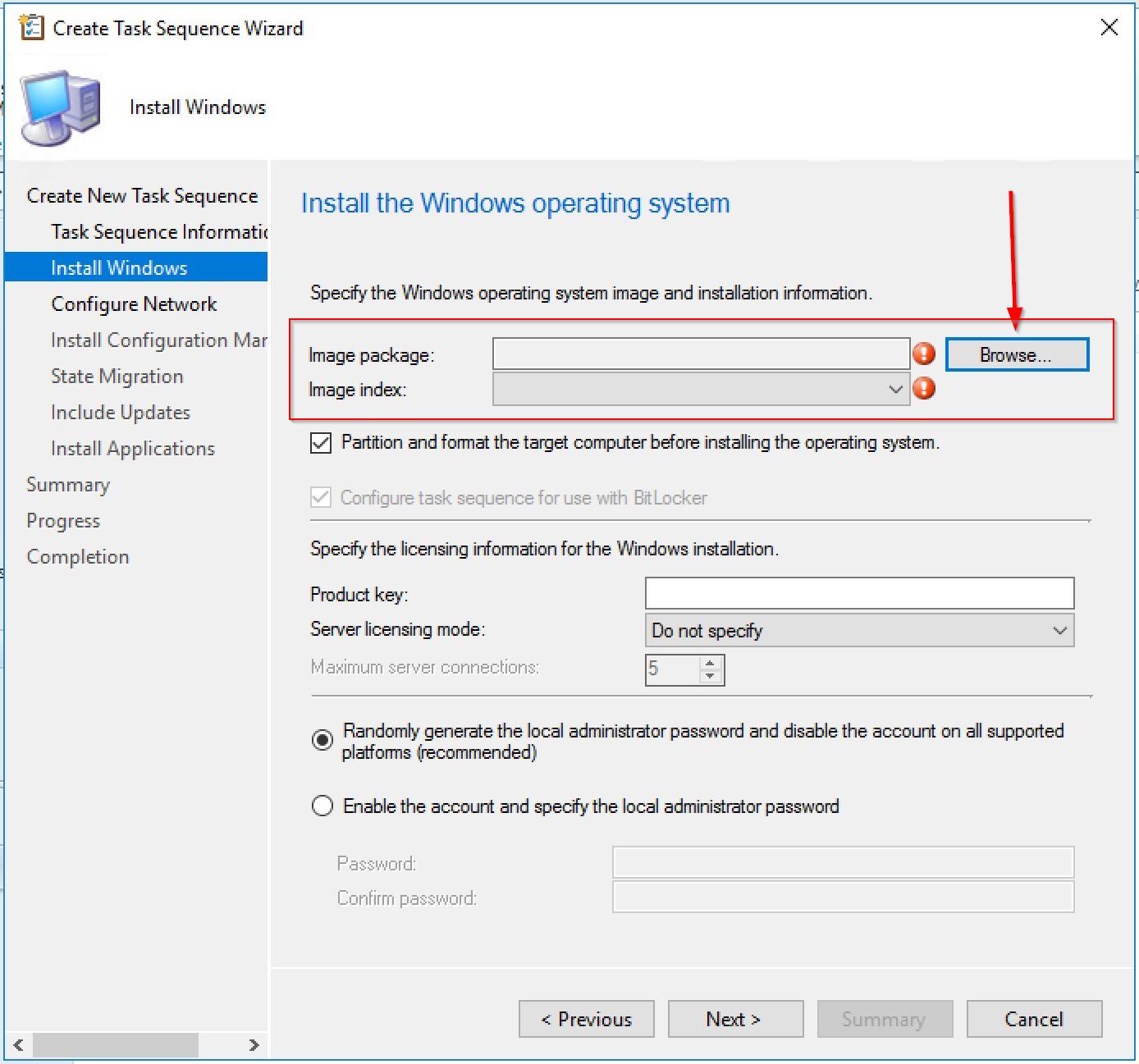Click the left arrow of sidebar scrollbar
Screen dimensions: 1139x1064
point(18,1045)
